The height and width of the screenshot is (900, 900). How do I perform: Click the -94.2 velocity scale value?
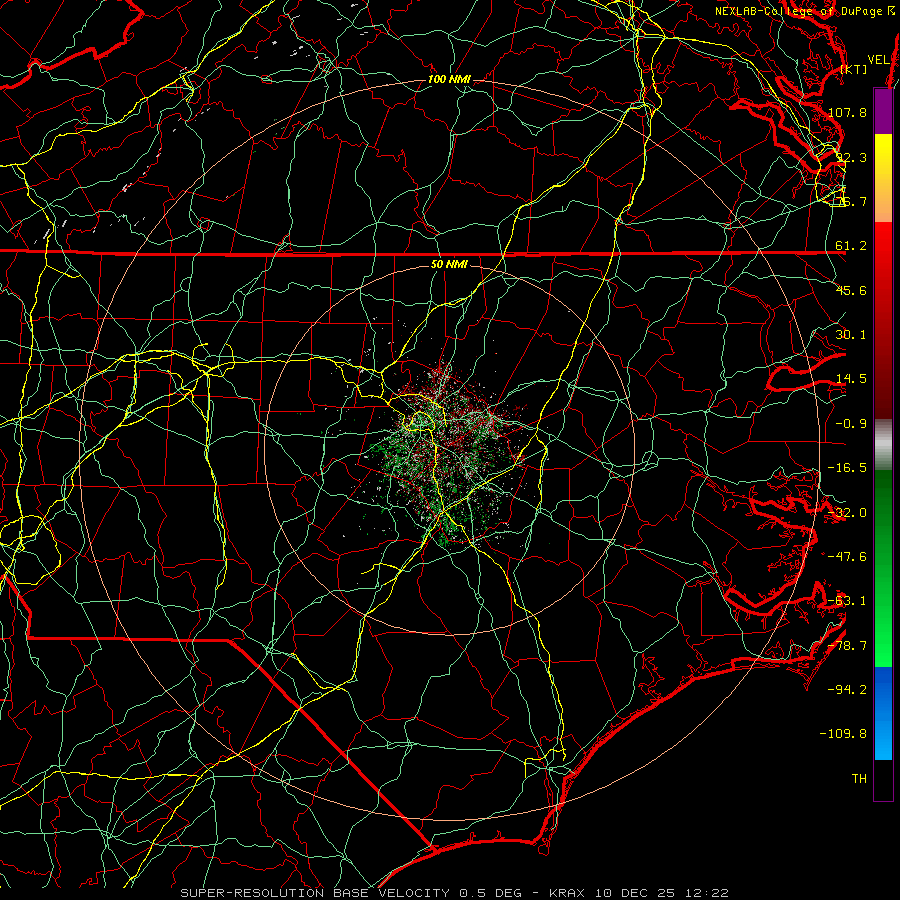pyautogui.click(x=847, y=690)
